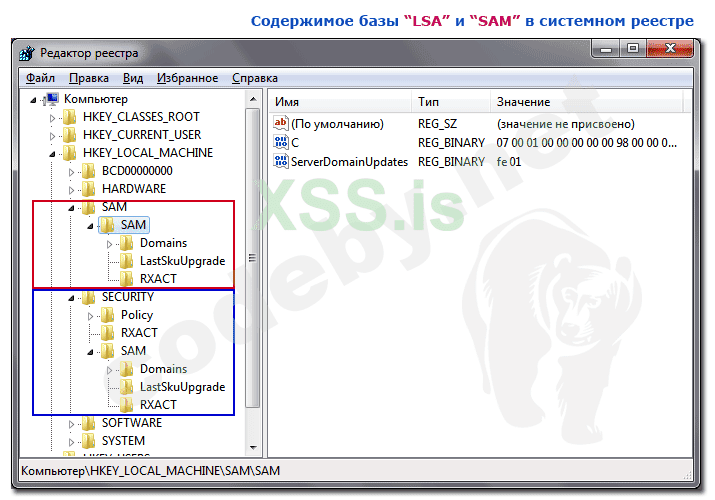715x500 pixels.
Task: Click the REG_SZ type cell
Action: (437, 124)
